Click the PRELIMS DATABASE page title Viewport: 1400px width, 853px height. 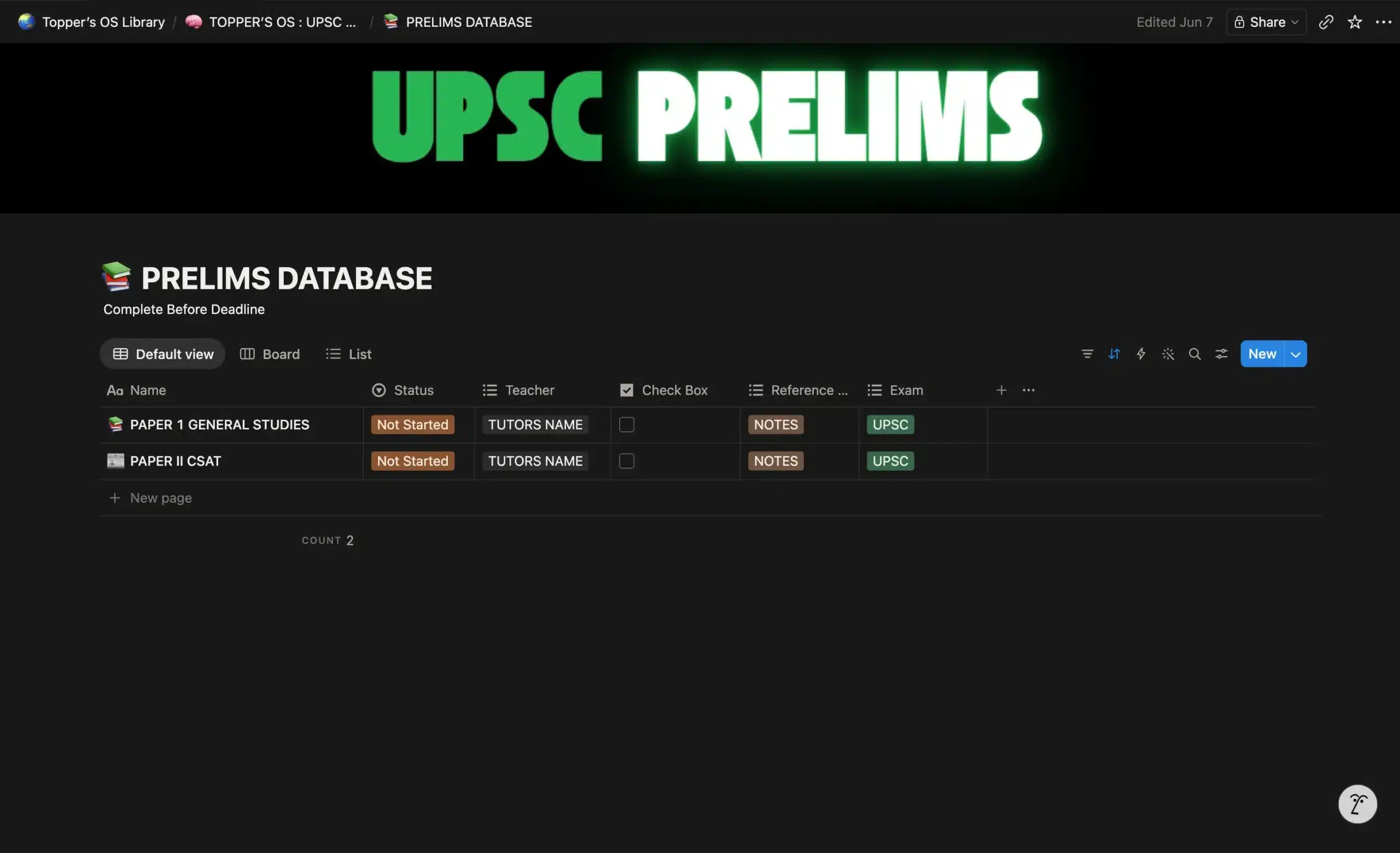point(287,278)
